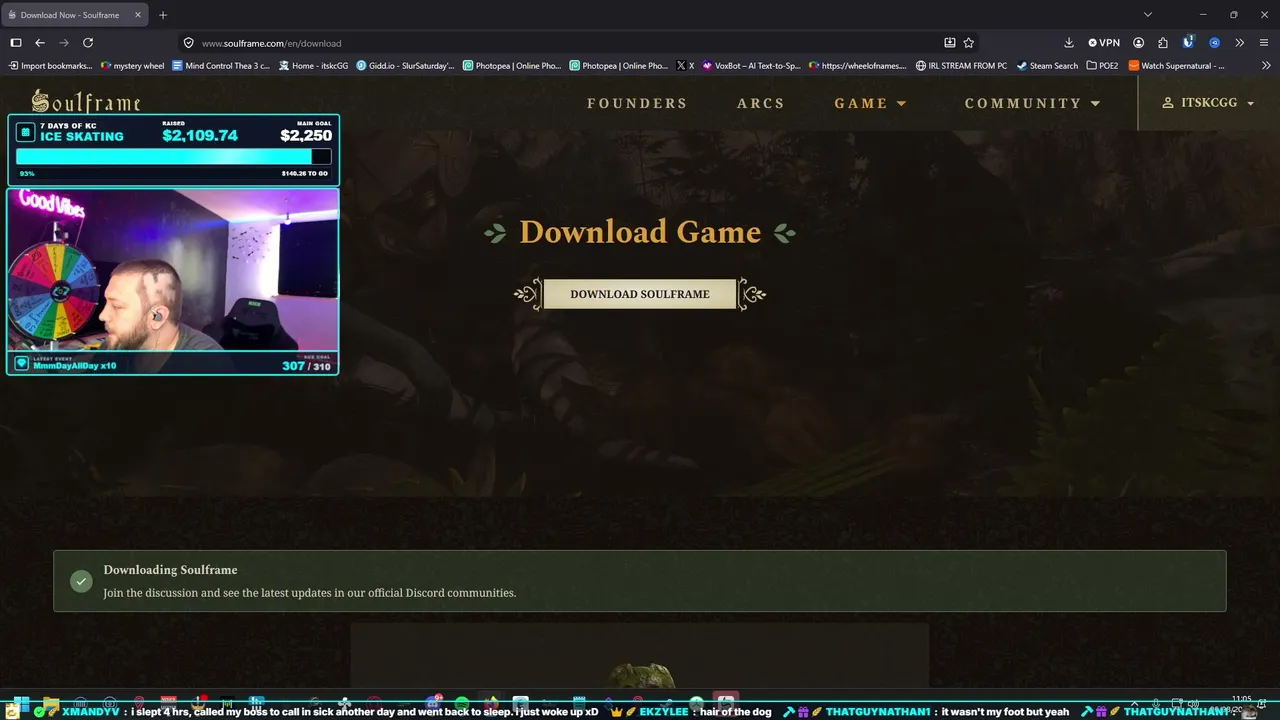Go back to the previous page
The width and height of the screenshot is (1280, 720).
click(40, 43)
